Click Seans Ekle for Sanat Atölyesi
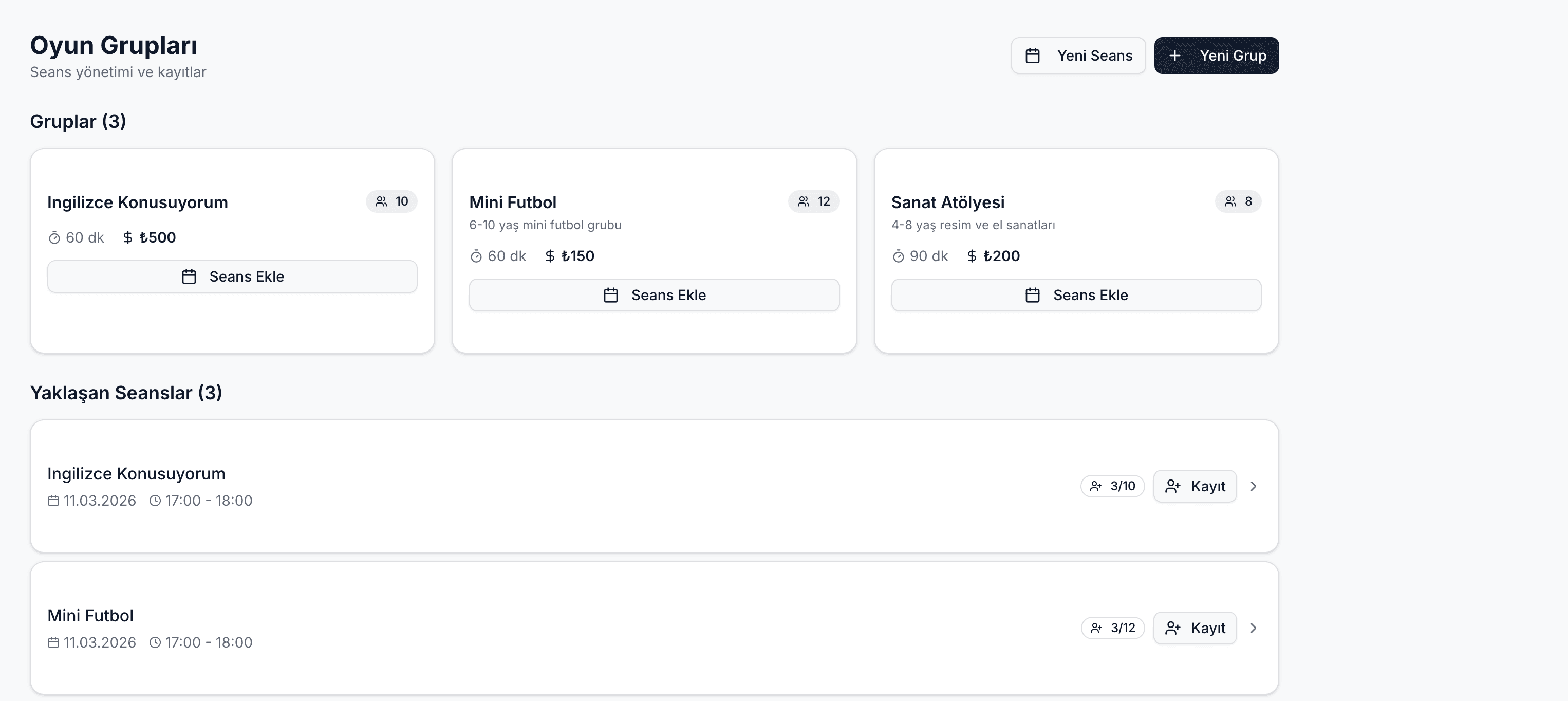The width and height of the screenshot is (1568, 701). 1076,296
